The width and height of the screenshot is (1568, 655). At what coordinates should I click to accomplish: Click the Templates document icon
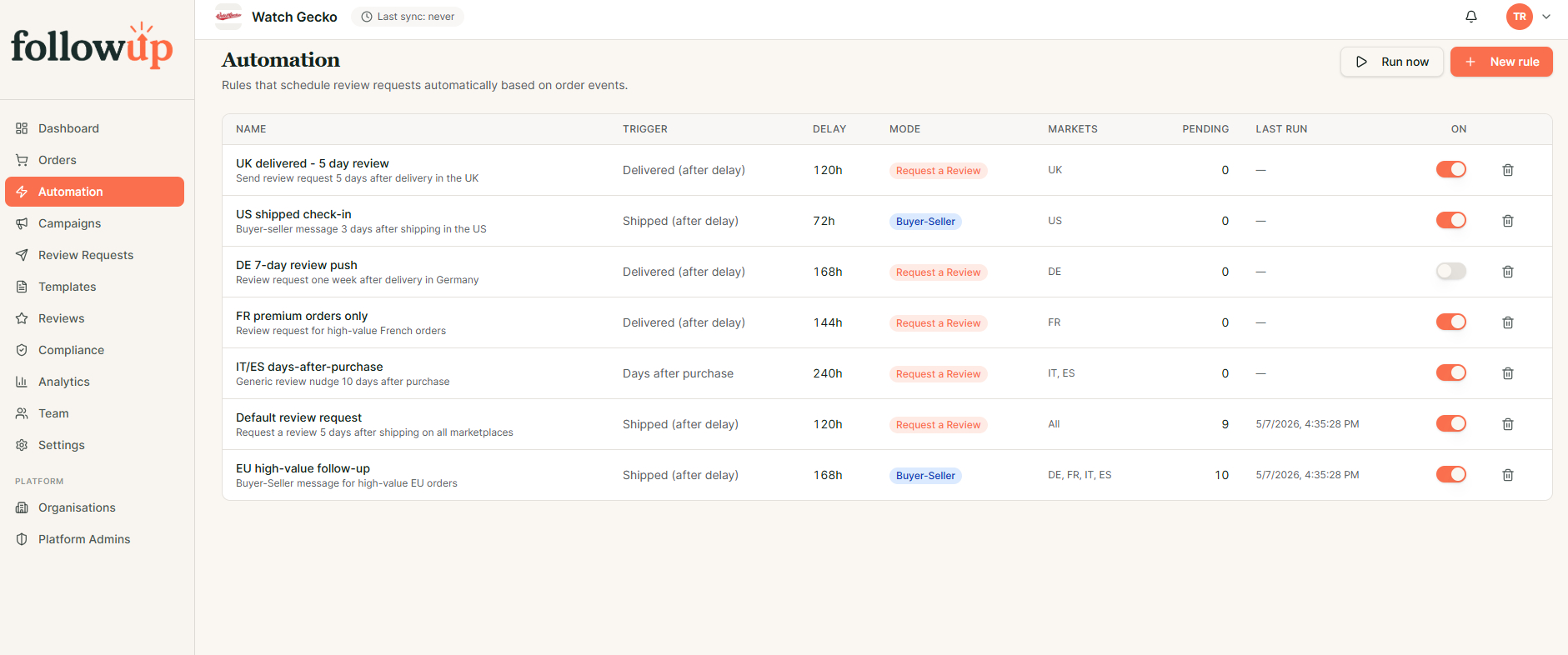(x=22, y=287)
